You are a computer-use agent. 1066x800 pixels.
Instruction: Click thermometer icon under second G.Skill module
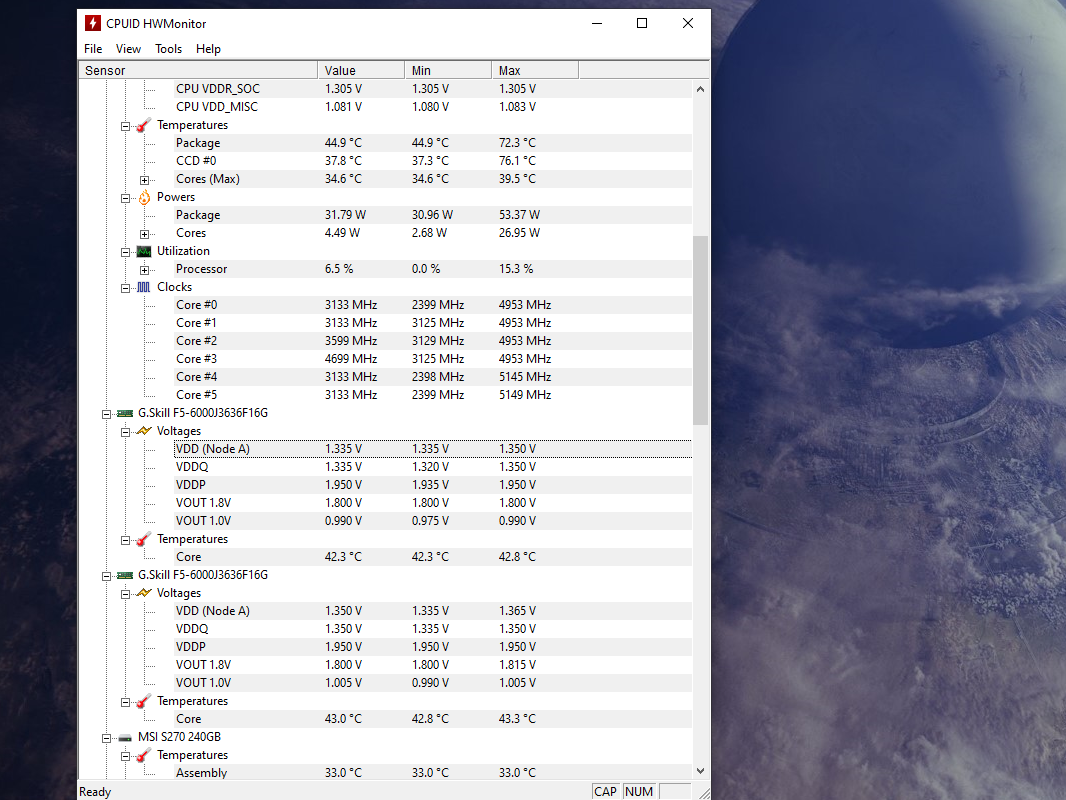[x=143, y=701]
